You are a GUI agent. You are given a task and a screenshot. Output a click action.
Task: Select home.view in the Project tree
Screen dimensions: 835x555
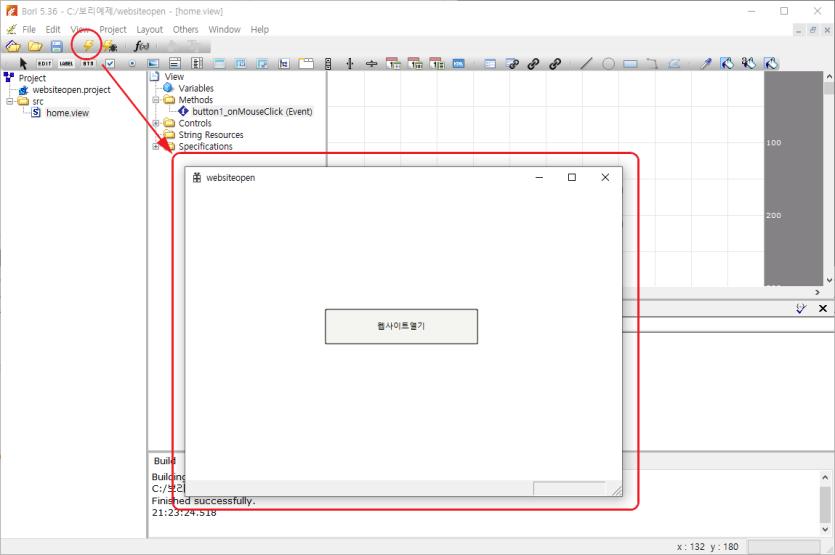tap(68, 113)
